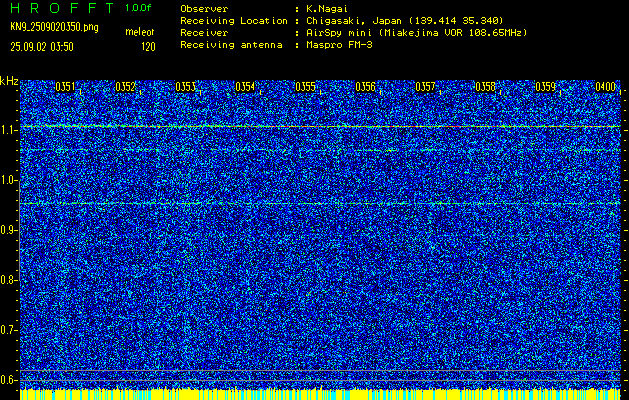Click the 1.1 kHz axis label
The image size is (629, 400).
[x=8, y=130]
